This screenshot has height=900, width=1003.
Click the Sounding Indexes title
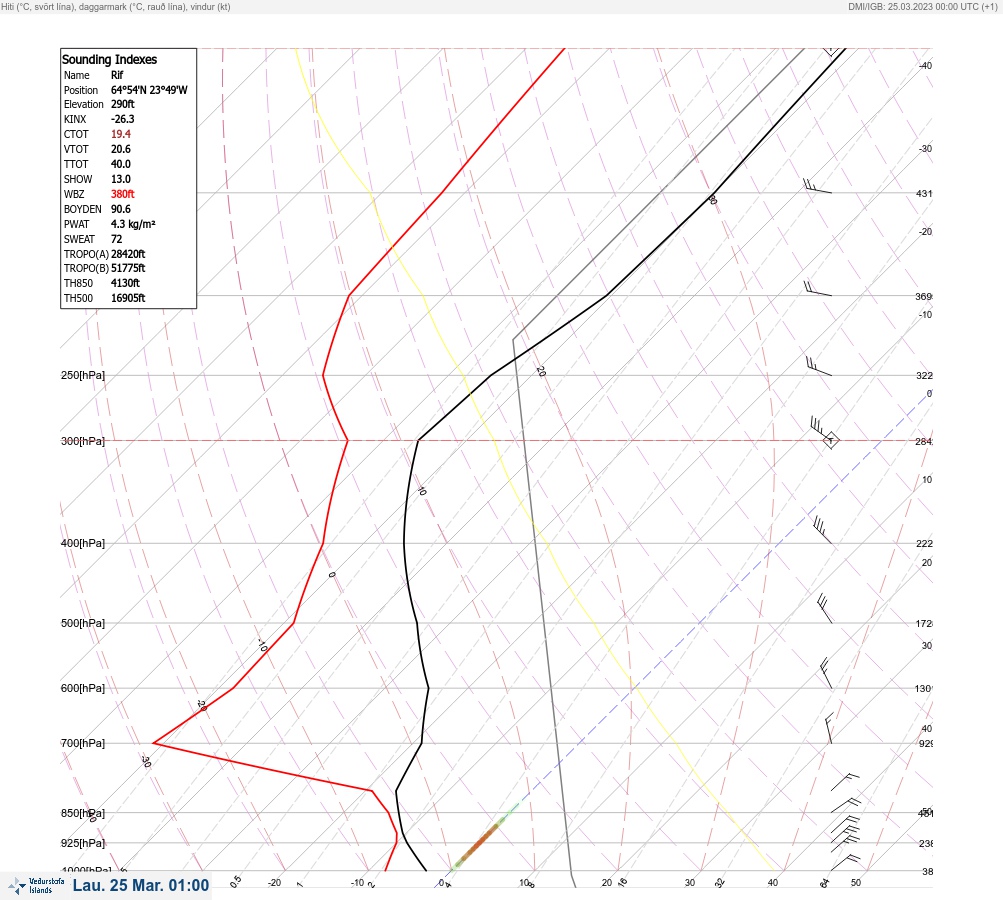(109, 59)
